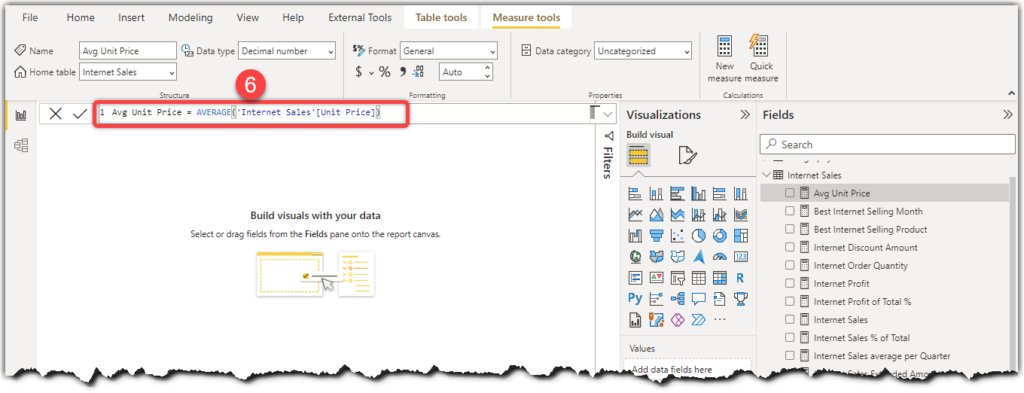
Task: Open the Data category dropdown
Action: coord(643,51)
